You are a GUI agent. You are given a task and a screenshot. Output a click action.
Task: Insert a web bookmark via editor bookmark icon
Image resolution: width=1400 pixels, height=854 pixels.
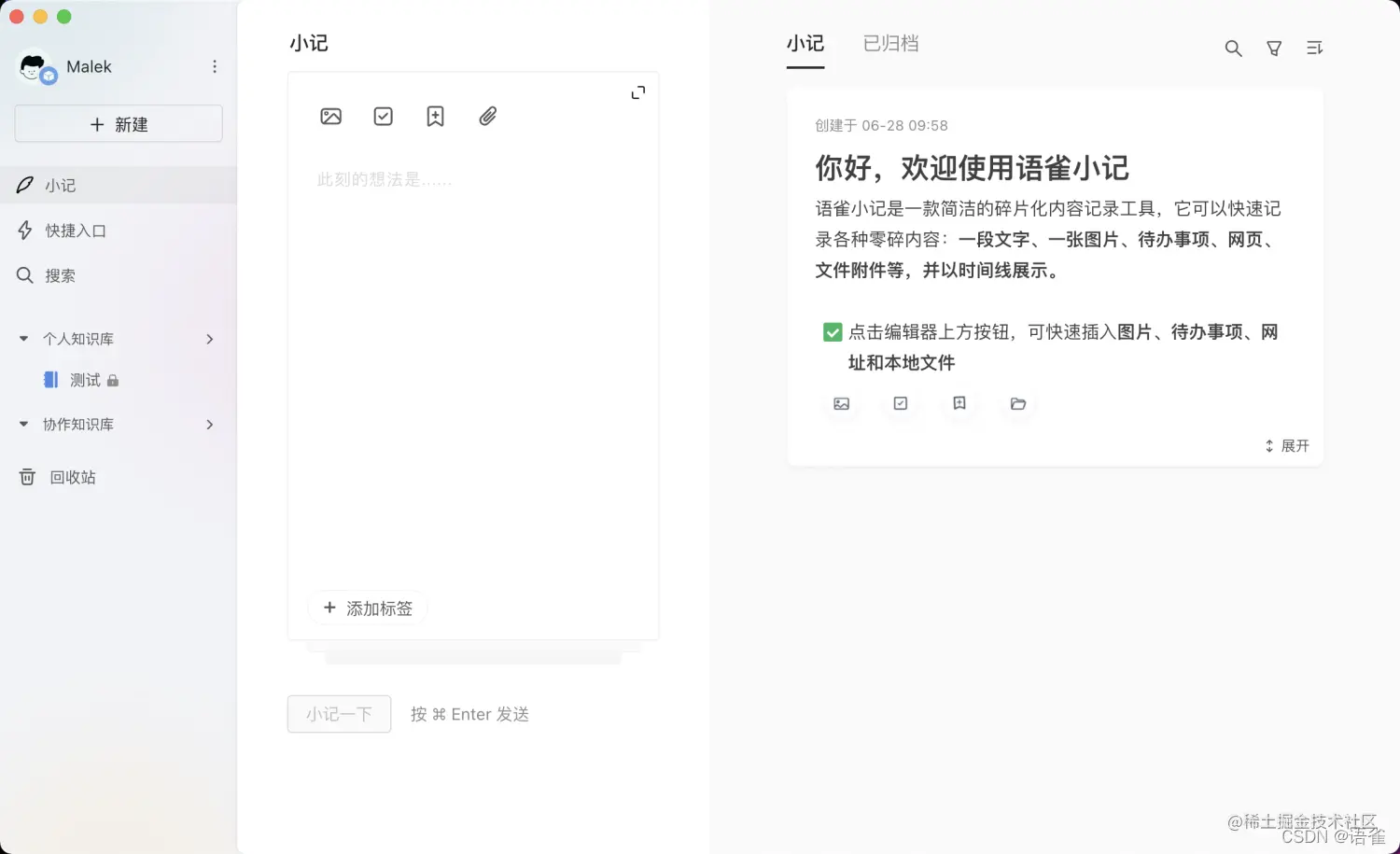(x=435, y=117)
